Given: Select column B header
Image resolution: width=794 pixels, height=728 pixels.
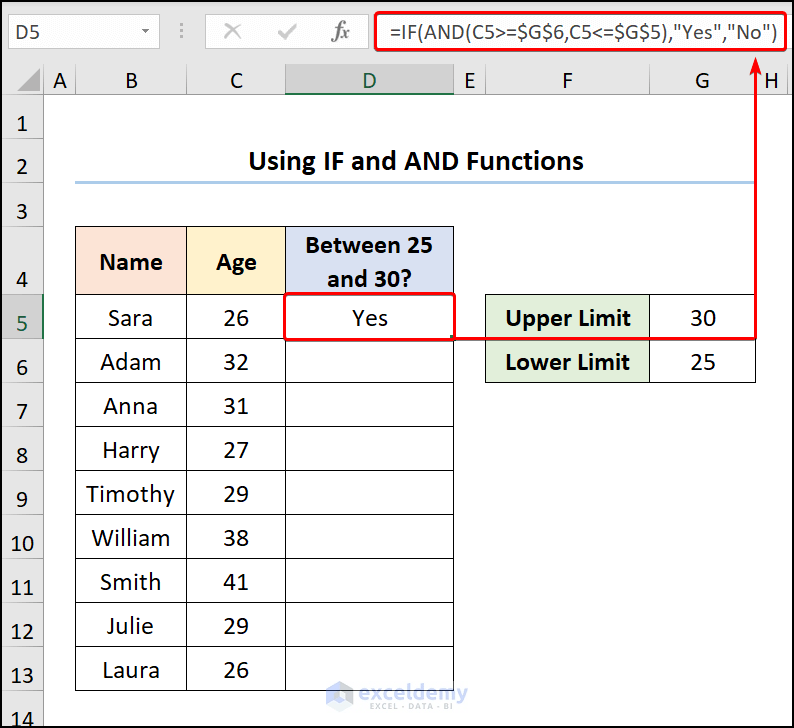Looking at the screenshot, I should pyautogui.click(x=131, y=80).
